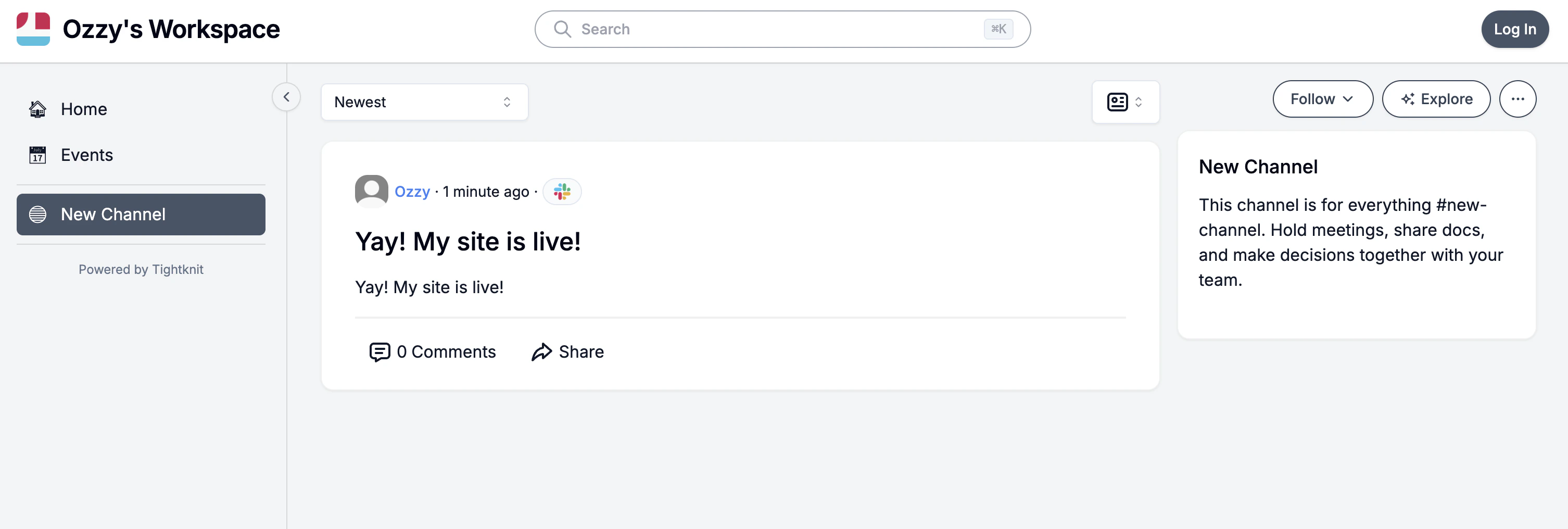
Task: Open the Slack icon on Ozzy's post
Action: pos(561,192)
